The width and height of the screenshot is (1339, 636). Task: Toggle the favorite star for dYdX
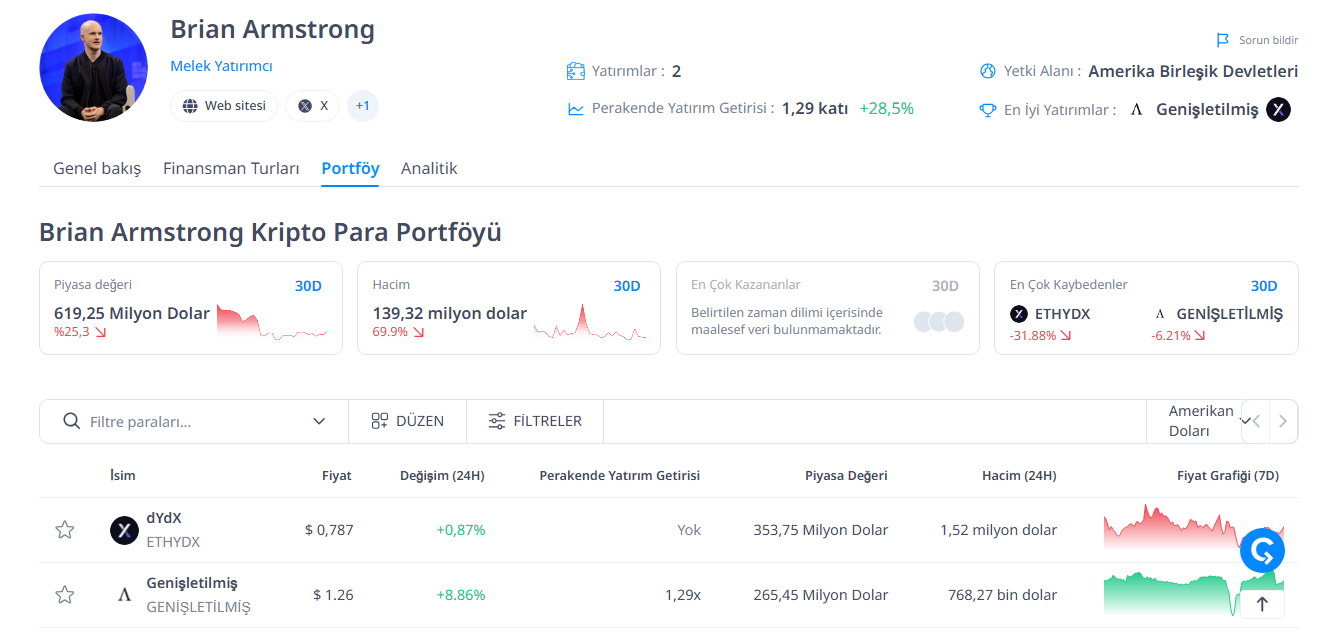65,530
